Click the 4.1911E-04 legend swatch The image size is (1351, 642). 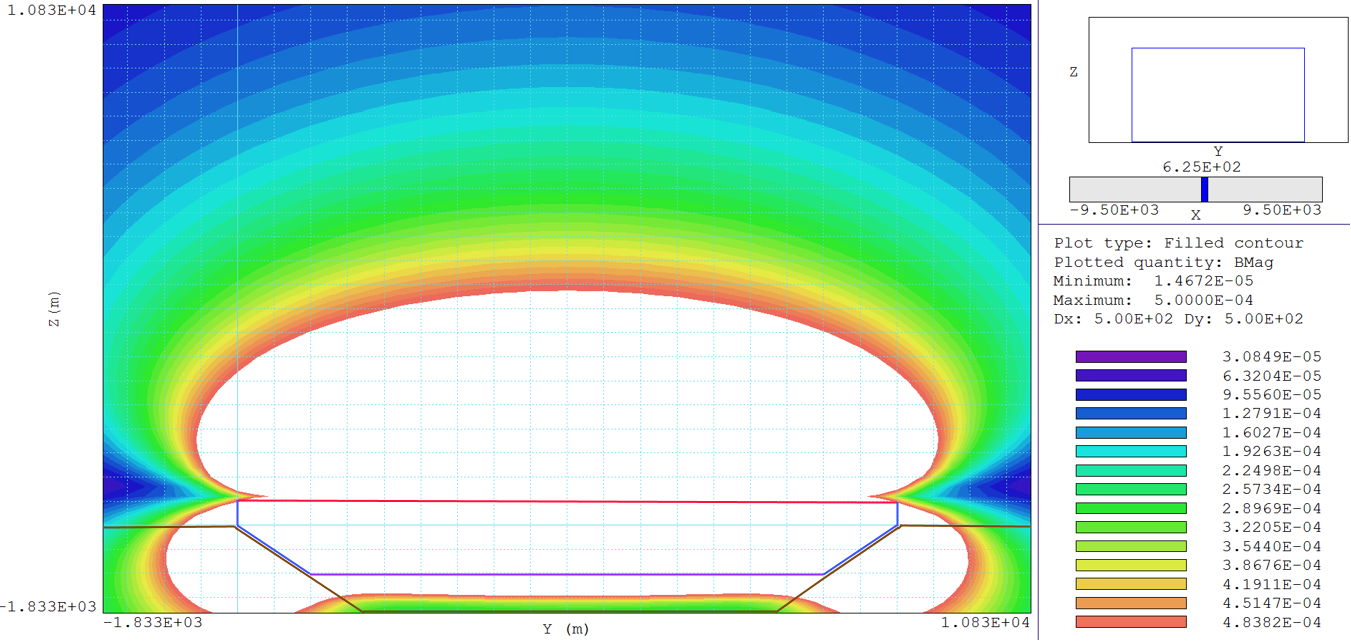click(x=1131, y=585)
